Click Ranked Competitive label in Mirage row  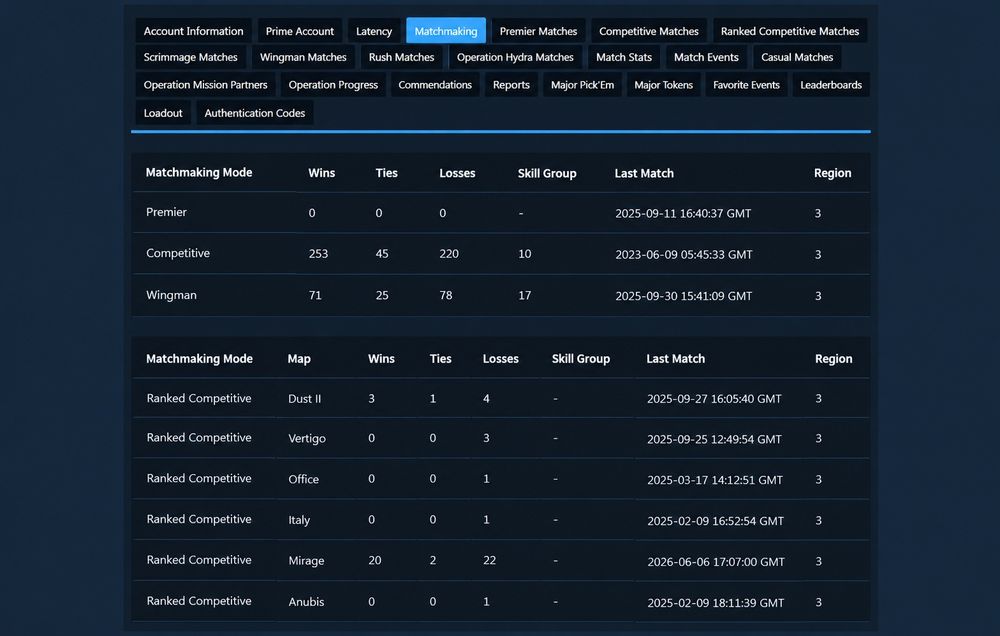(x=199, y=559)
